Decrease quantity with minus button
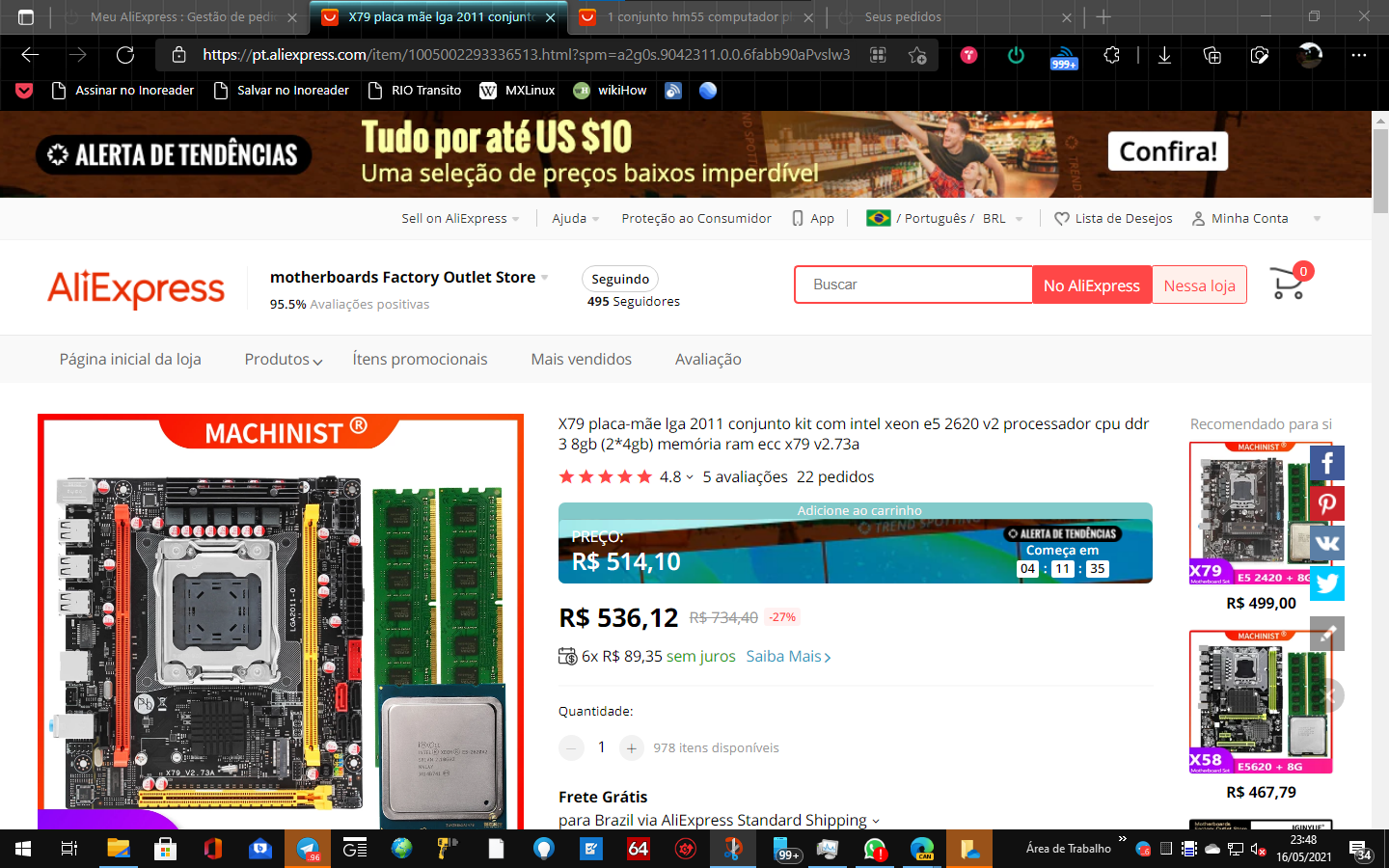1389x868 pixels. pyautogui.click(x=571, y=747)
